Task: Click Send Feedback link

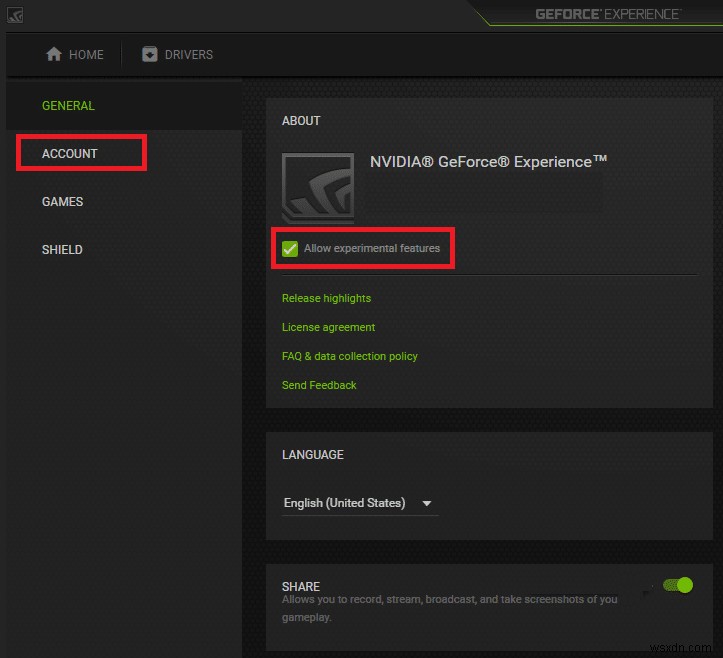Action: coord(319,385)
